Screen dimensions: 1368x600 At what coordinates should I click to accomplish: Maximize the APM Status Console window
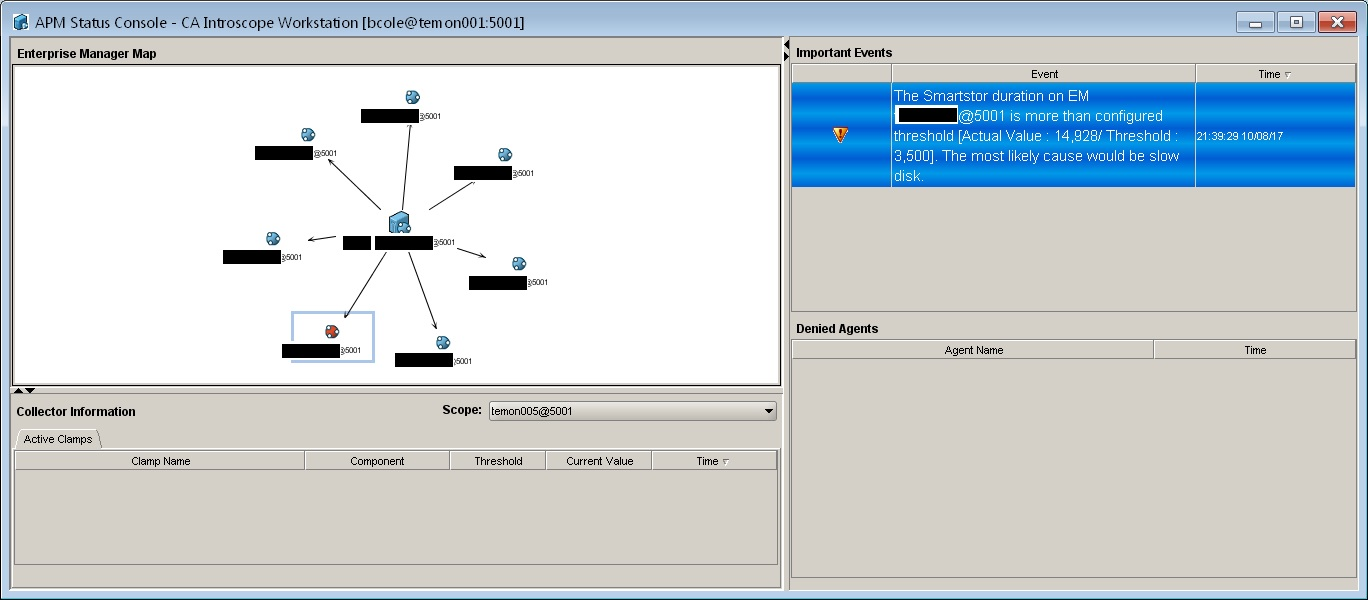pos(1296,22)
